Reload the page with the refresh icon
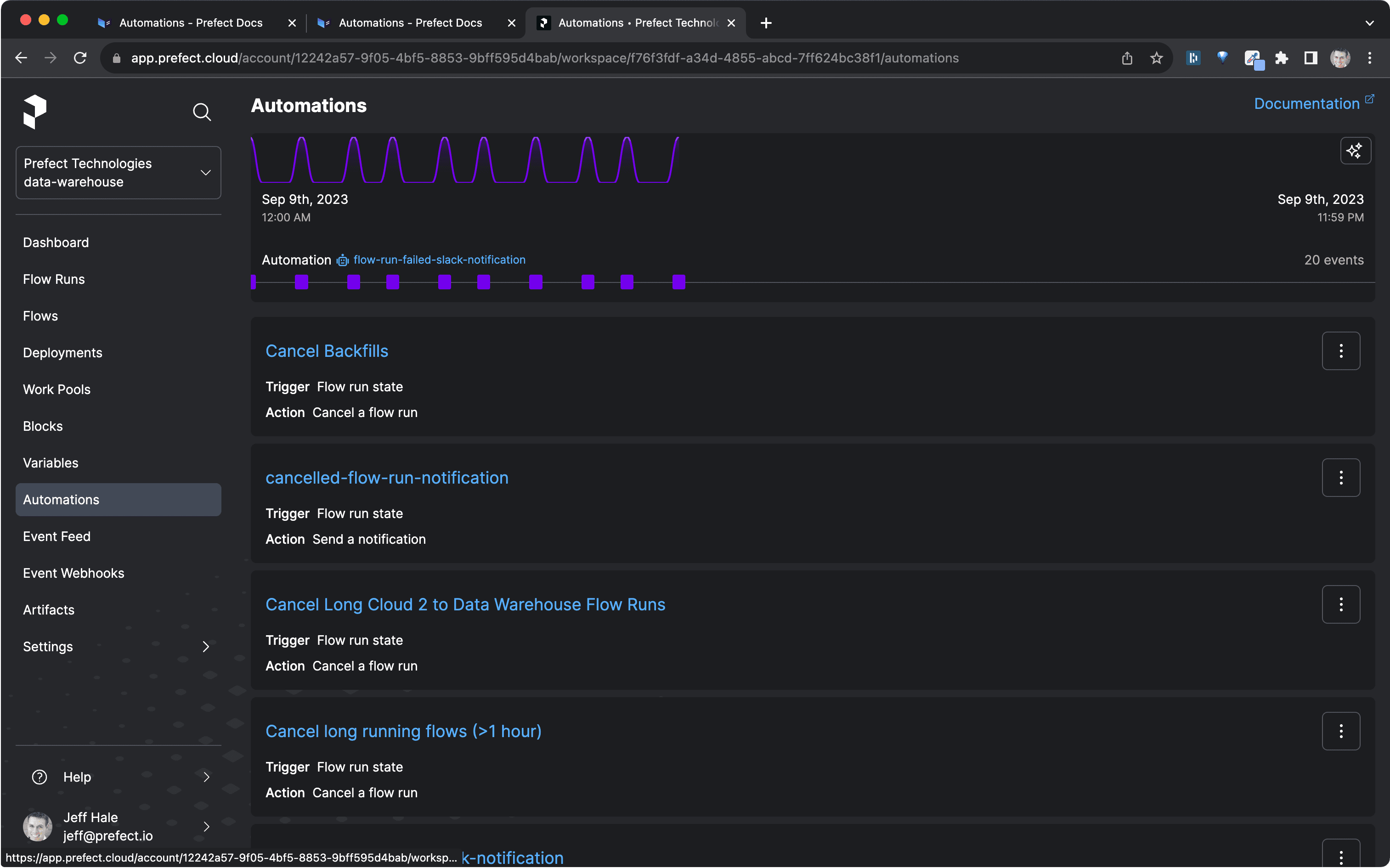The image size is (1390, 868). point(80,58)
